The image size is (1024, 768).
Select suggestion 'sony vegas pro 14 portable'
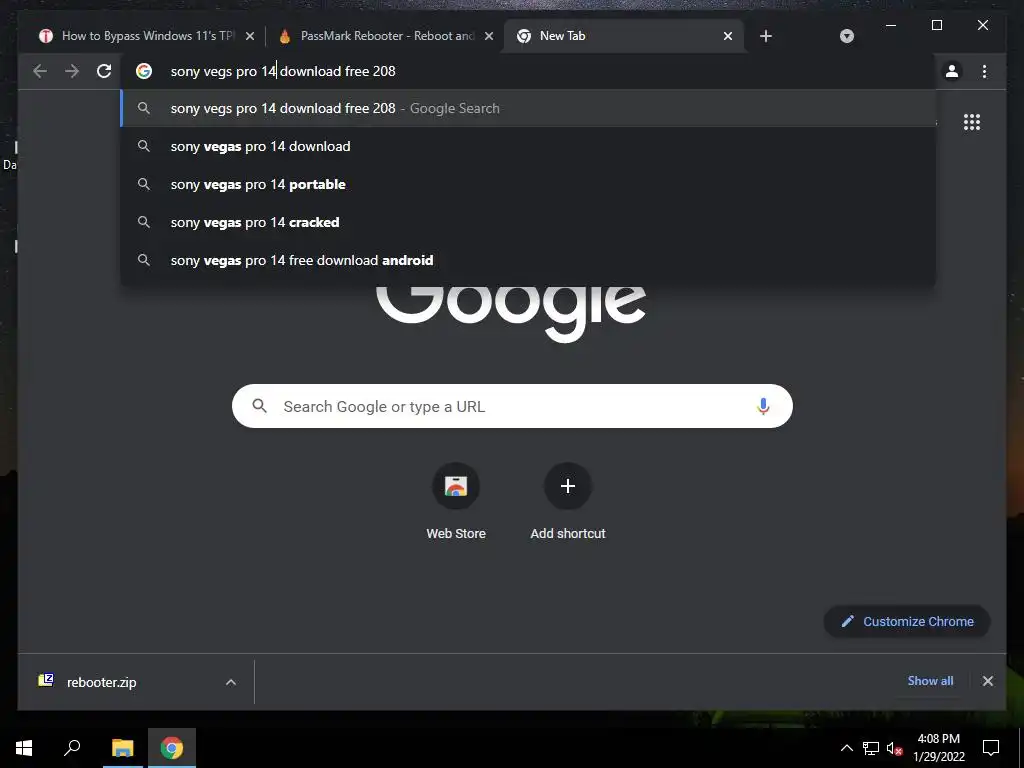tap(528, 184)
